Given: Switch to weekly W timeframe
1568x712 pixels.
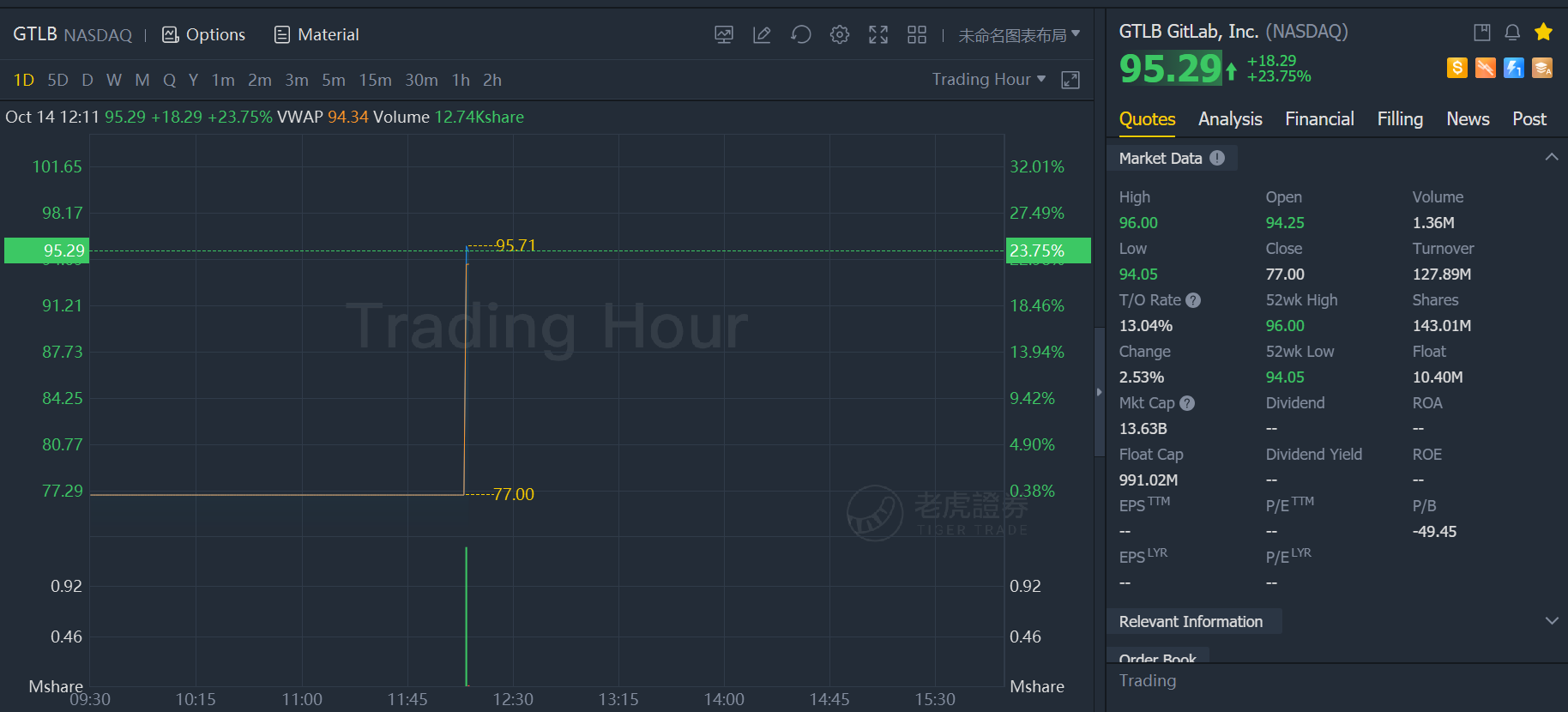Looking at the screenshot, I should point(114,80).
